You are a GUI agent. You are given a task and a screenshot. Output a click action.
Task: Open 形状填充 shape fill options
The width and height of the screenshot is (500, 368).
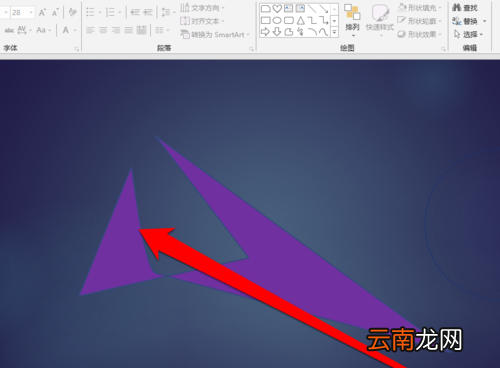419,8
